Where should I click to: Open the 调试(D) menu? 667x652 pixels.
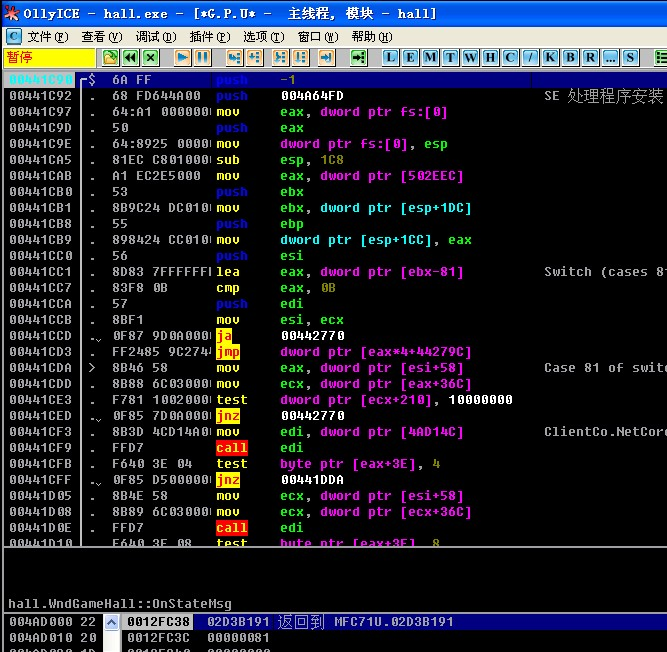point(156,37)
